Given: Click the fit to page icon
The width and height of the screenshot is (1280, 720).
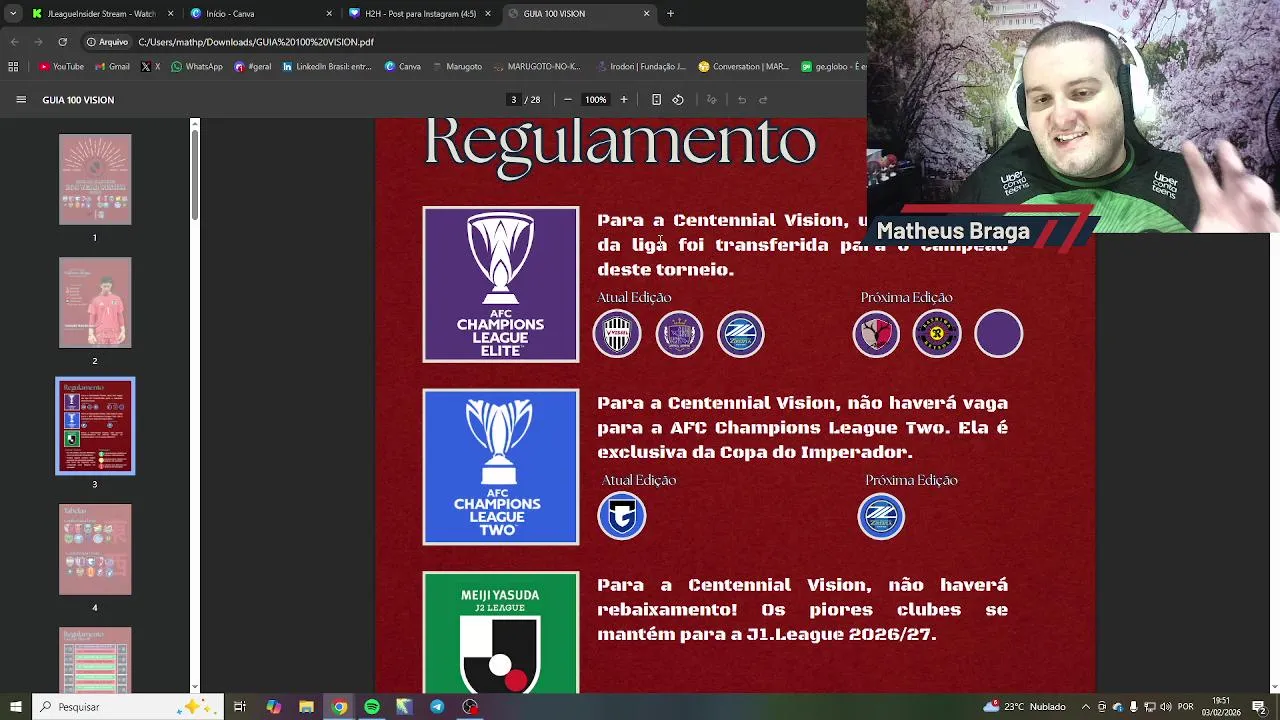Looking at the screenshot, I should [x=656, y=100].
